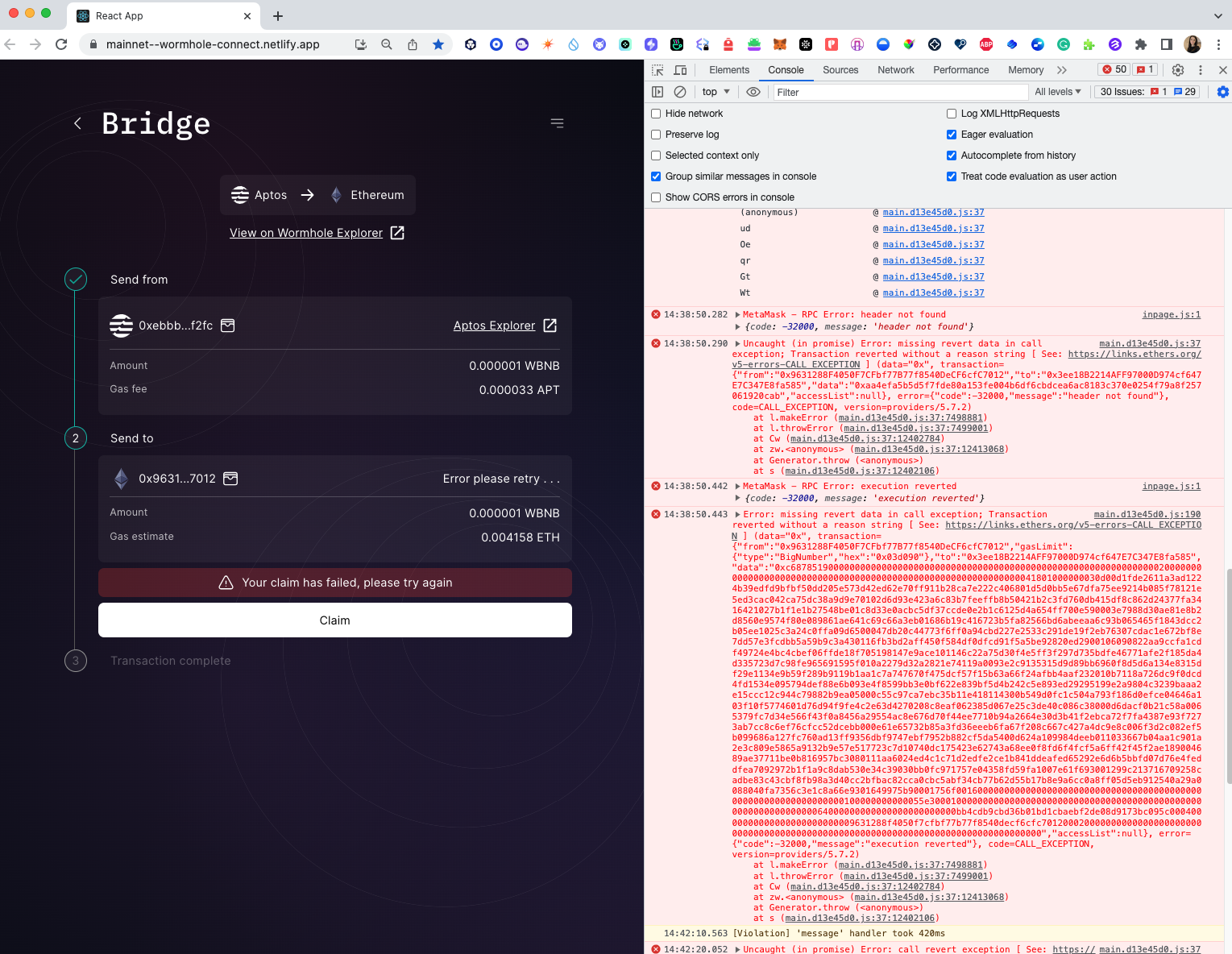Image resolution: width=1232 pixels, height=954 pixels.
Task: Open the Bridge hamburger menu icon
Action: 557,122
